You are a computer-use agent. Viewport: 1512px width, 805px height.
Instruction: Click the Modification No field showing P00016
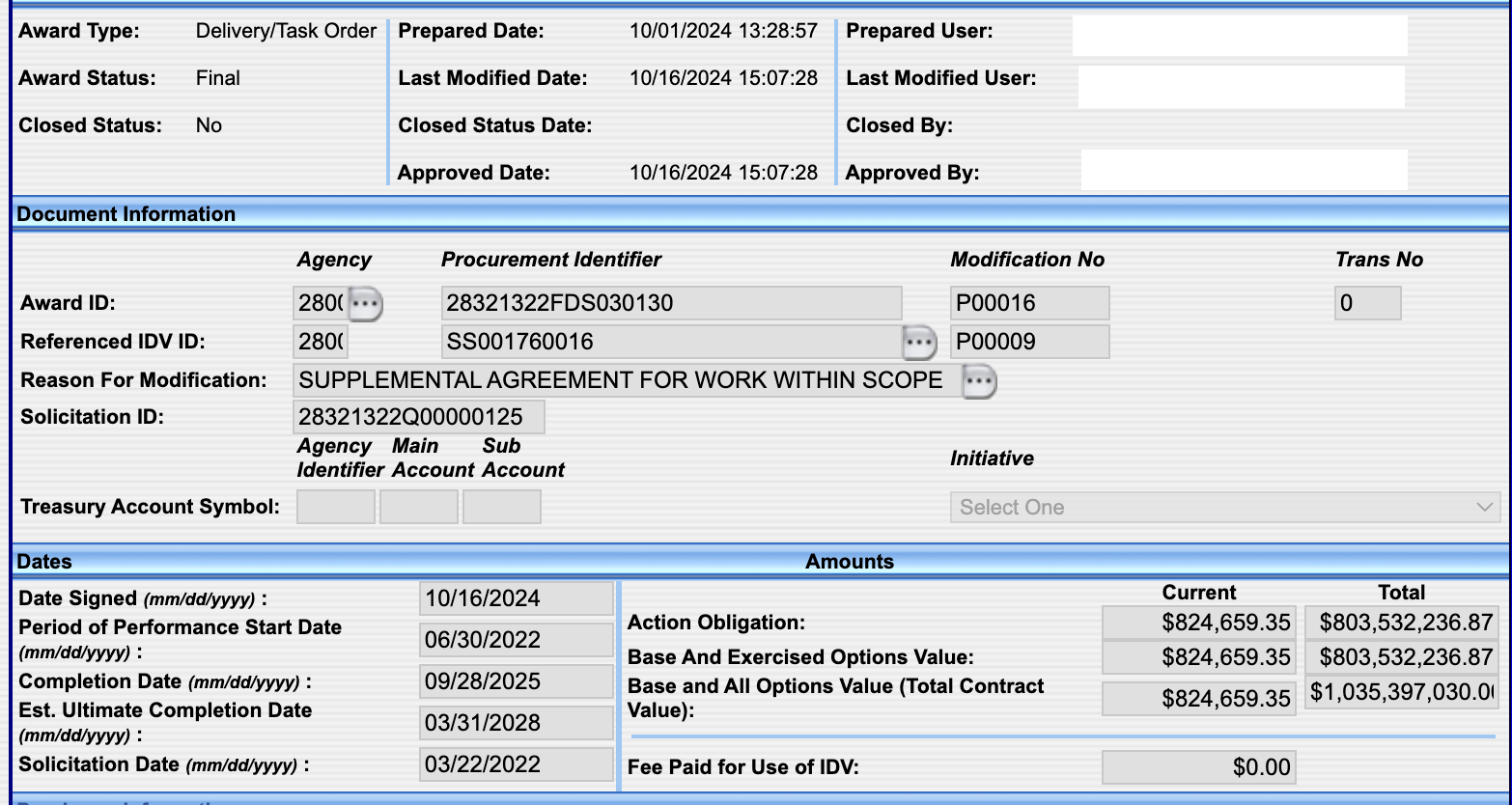pyautogui.click(x=1029, y=303)
